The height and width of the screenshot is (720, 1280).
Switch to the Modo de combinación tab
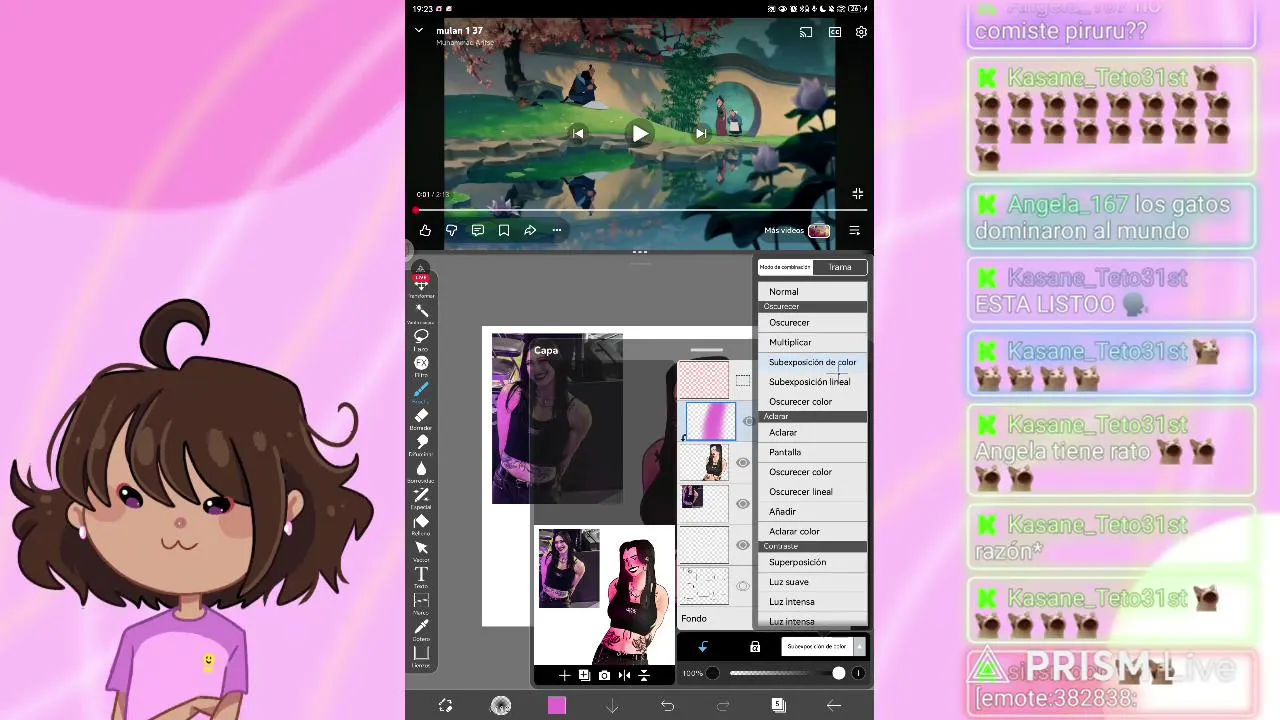(785, 267)
